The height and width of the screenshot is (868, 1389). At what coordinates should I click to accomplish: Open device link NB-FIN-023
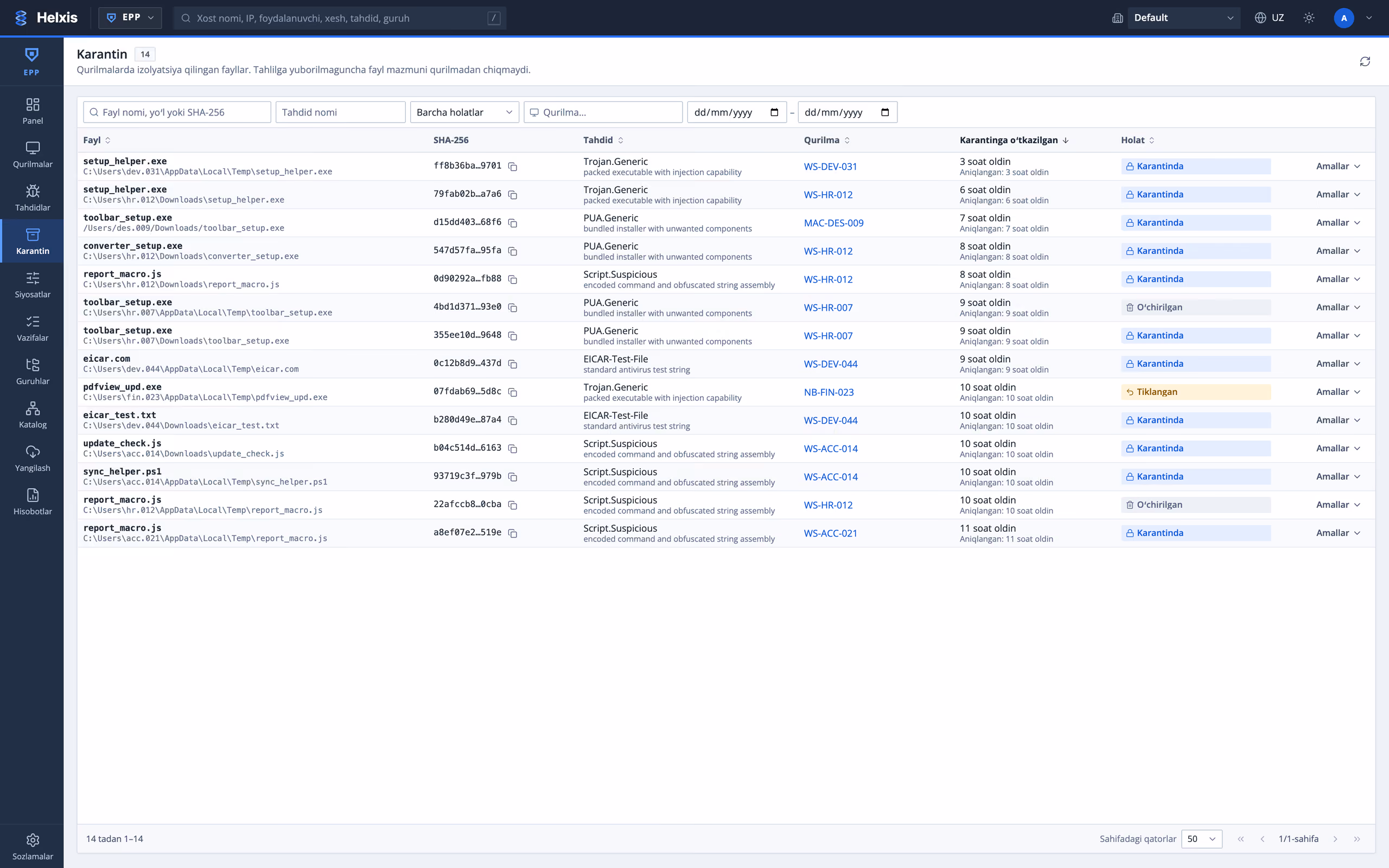point(829,392)
